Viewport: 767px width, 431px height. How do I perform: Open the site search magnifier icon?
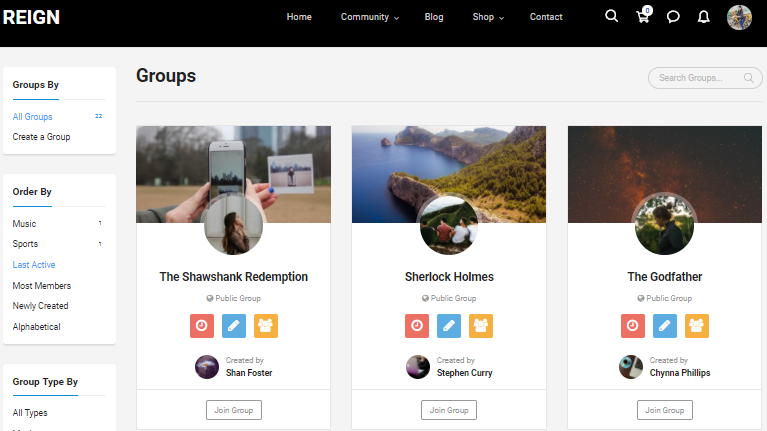[x=611, y=16]
